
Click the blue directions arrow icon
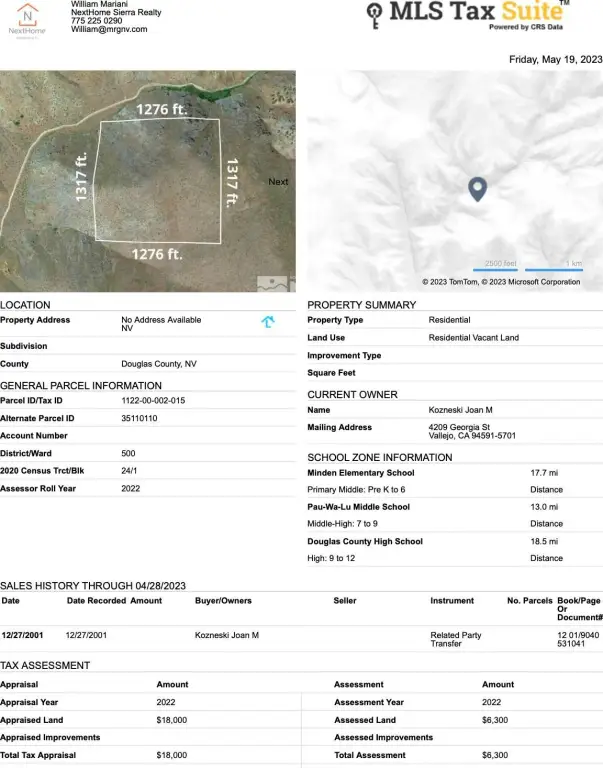click(x=268, y=322)
